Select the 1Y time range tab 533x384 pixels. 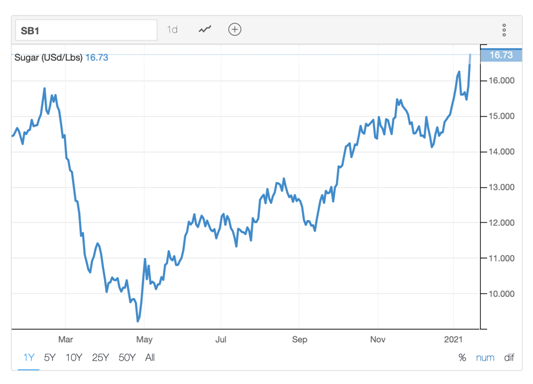point(29,357)
